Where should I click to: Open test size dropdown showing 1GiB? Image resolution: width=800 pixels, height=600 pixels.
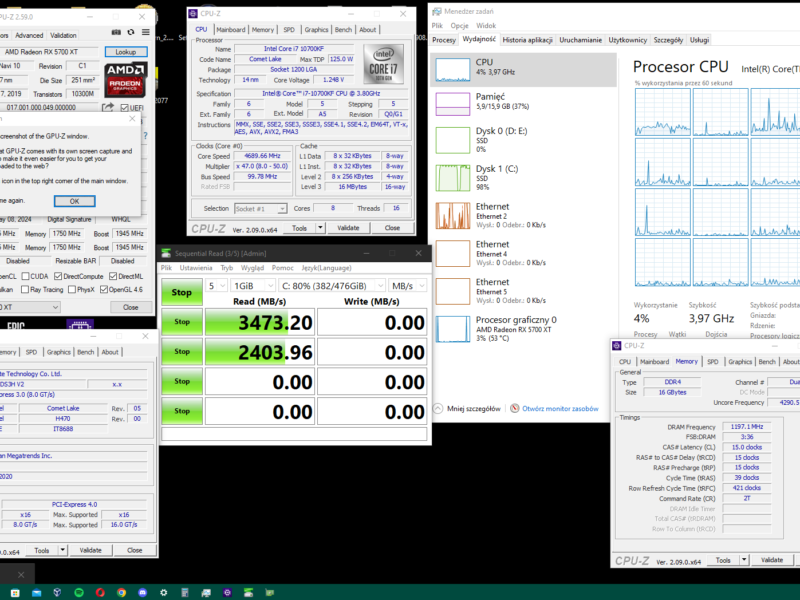[253, 286]
